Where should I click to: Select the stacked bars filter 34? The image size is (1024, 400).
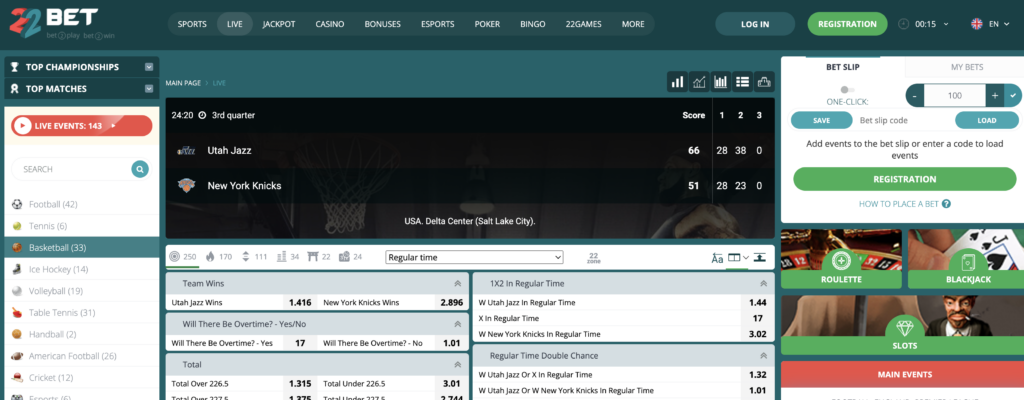pos(288,257)
